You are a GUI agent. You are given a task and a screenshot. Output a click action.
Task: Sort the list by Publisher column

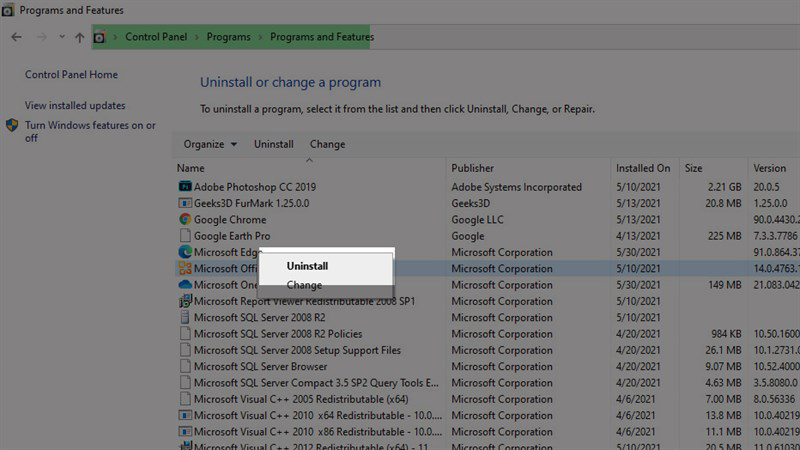[x=473, y=168]
